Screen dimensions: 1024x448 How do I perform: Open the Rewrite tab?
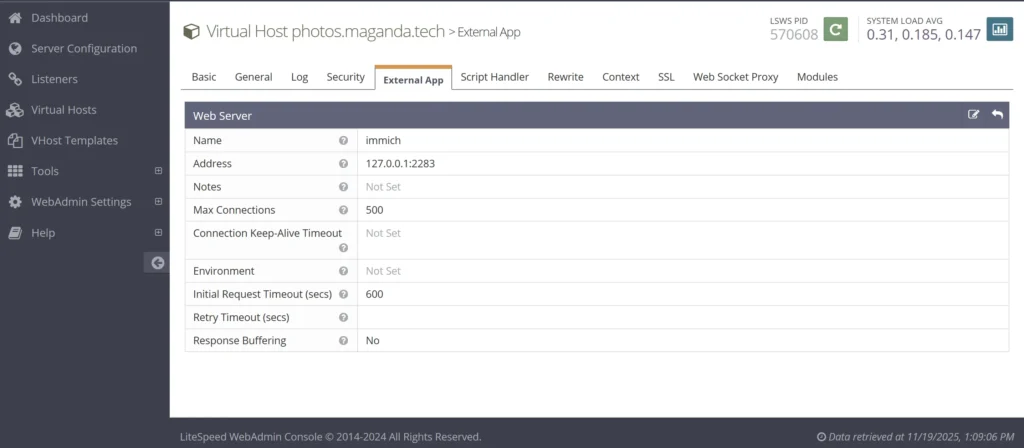pyautogui.click(x=565, y=77)
